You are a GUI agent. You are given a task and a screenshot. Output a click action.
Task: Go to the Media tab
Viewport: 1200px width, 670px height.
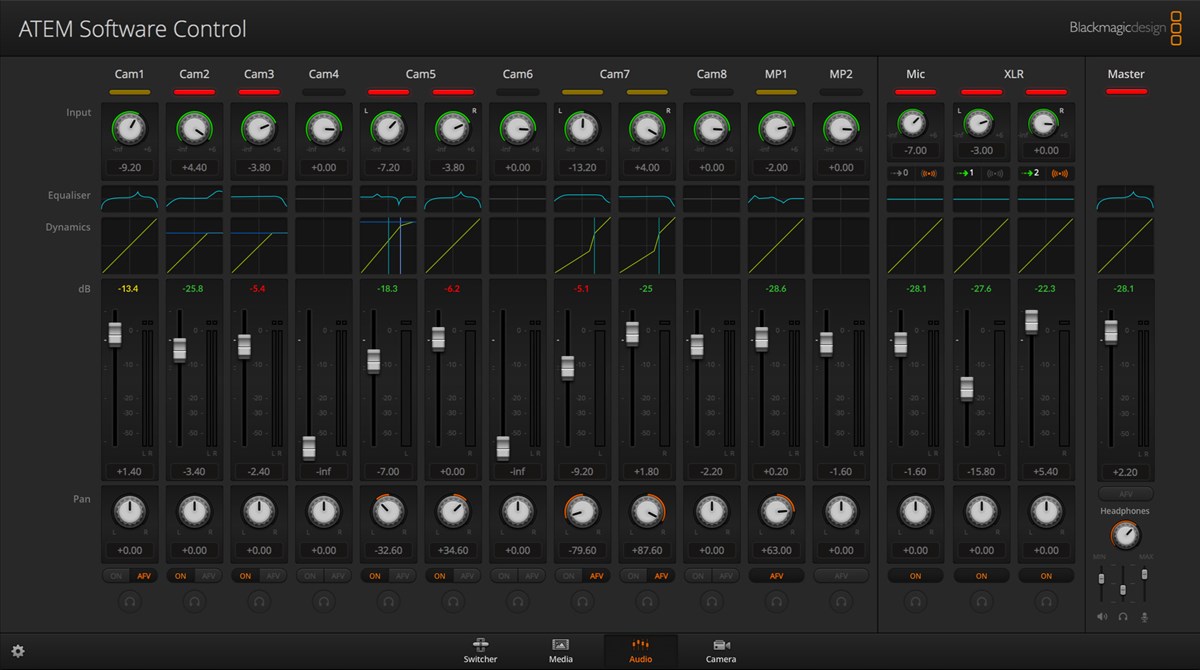(561, 651)
